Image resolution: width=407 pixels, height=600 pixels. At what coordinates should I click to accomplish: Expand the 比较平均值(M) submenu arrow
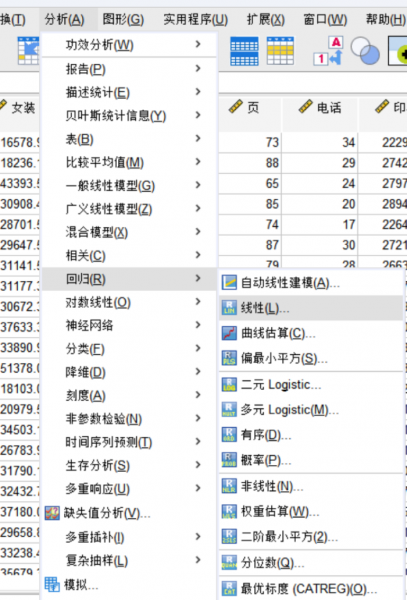[198, 162]
